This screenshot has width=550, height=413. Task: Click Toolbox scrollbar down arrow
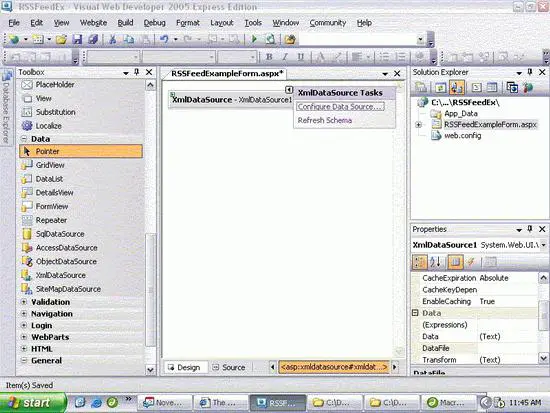pos(150,370)
